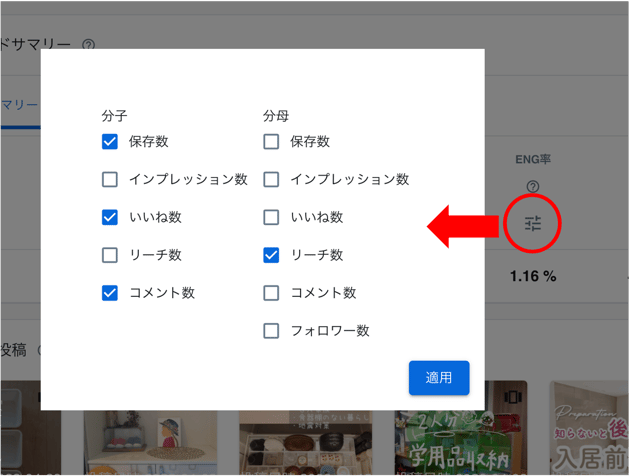The height and width of the screenshot is (476, 629).
Task: Click the reel icon on 学用品収納 post
Action: [513, 397]
